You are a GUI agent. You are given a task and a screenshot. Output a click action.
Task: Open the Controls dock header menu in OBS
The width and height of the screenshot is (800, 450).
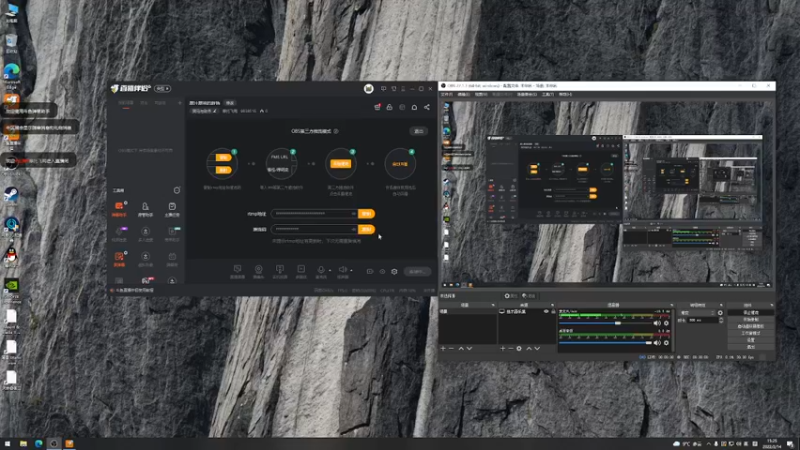[771, 305]
